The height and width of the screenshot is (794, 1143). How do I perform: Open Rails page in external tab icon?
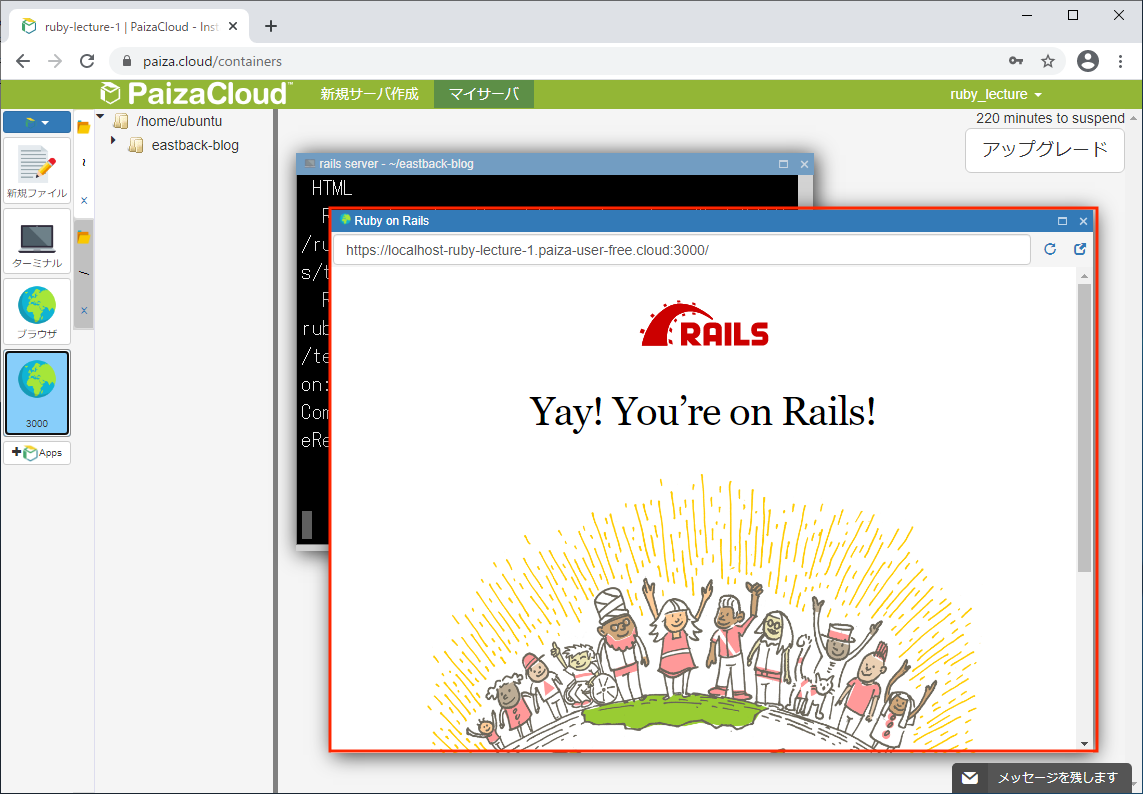(x=1080, y=249)
